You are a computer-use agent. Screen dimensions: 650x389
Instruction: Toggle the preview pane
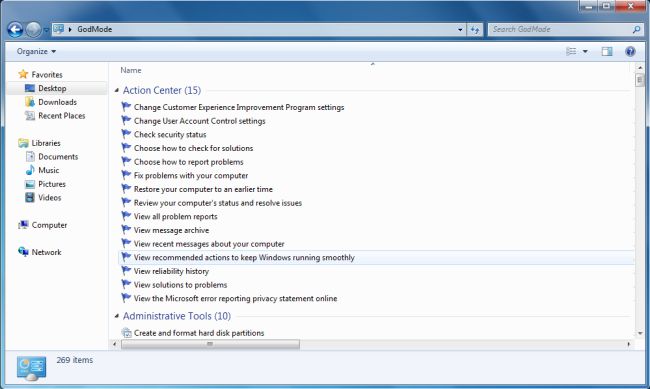[x=607, y=51]
